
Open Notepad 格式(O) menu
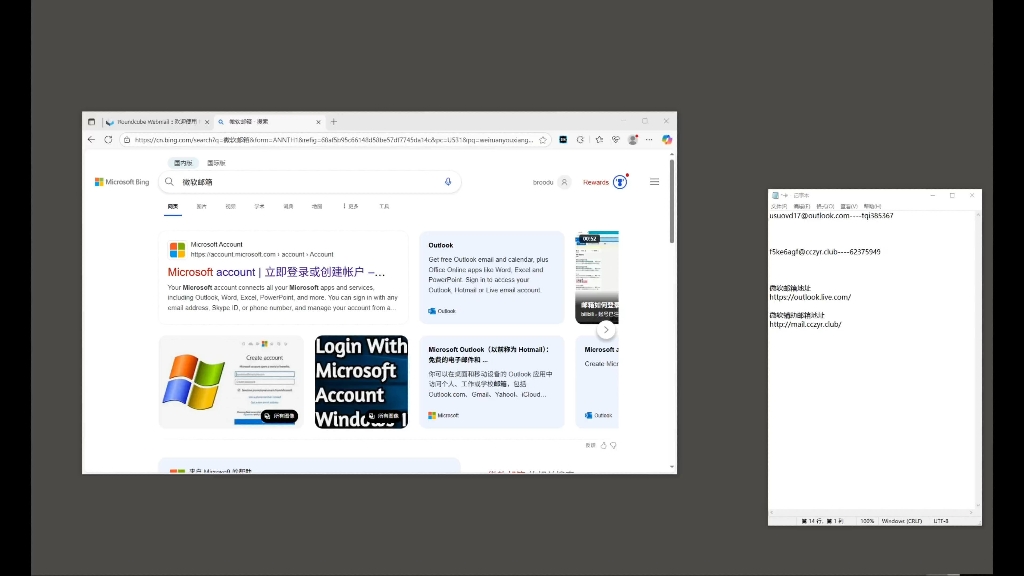(x=825, y=206)
